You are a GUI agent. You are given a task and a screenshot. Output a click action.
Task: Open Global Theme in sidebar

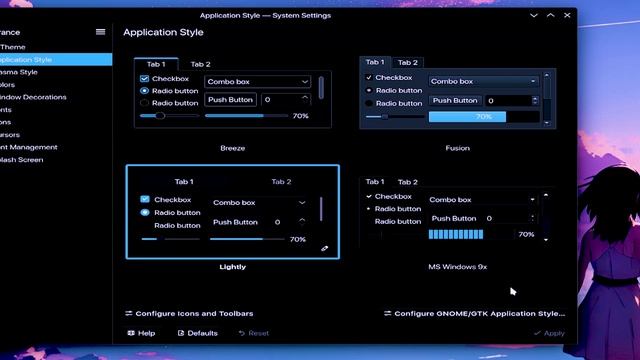pos(56,47)
